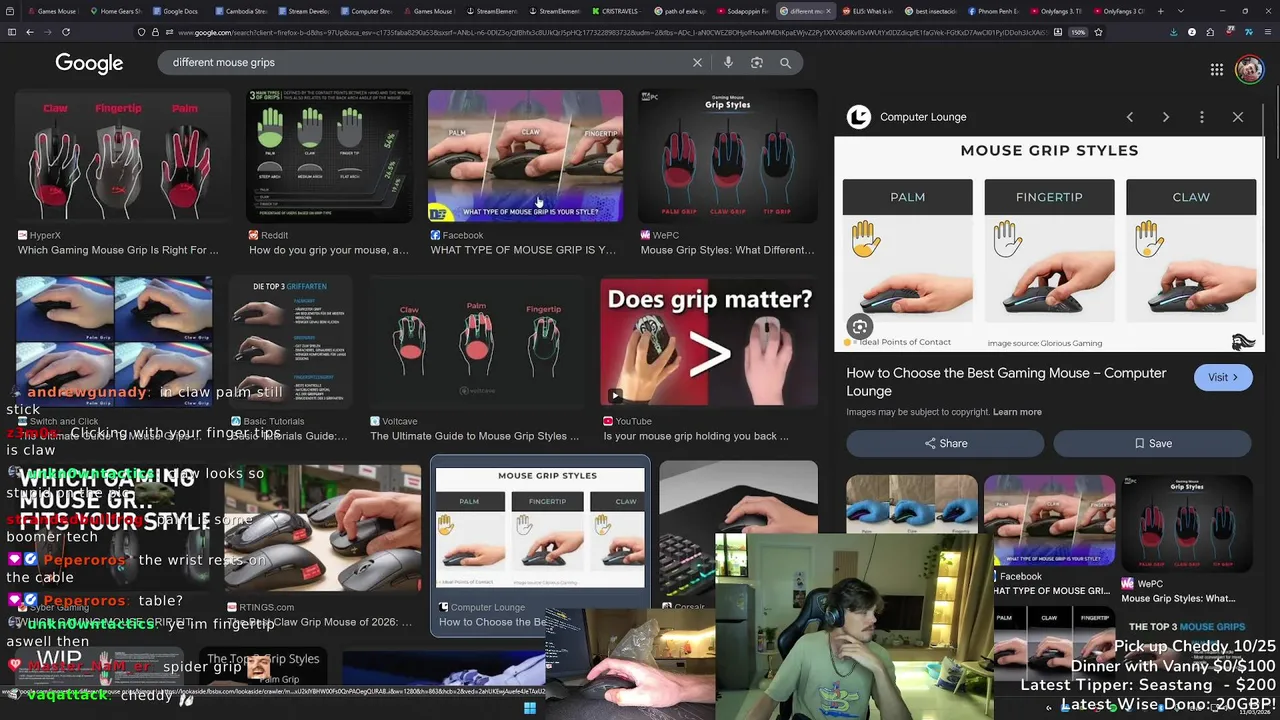
Task: Open the Learn more copyright link
Action: [x=1017, y=412]
